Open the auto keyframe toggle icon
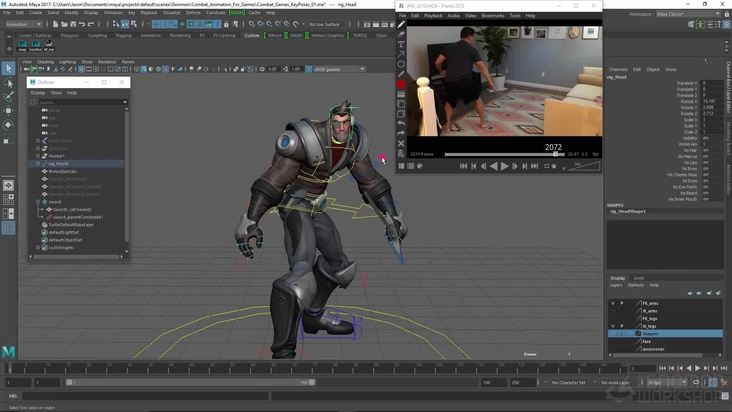This screenshot has width=732, height=412. [713, 382]
